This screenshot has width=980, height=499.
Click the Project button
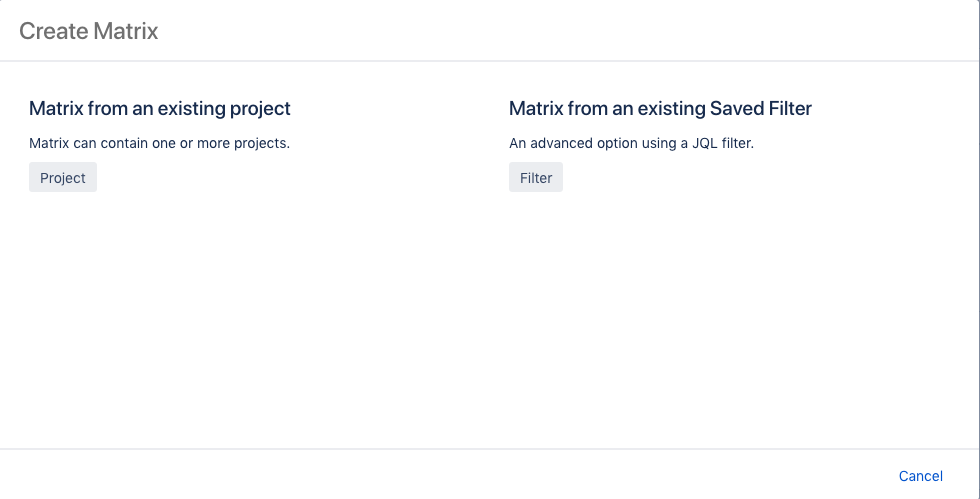point(63,178)
